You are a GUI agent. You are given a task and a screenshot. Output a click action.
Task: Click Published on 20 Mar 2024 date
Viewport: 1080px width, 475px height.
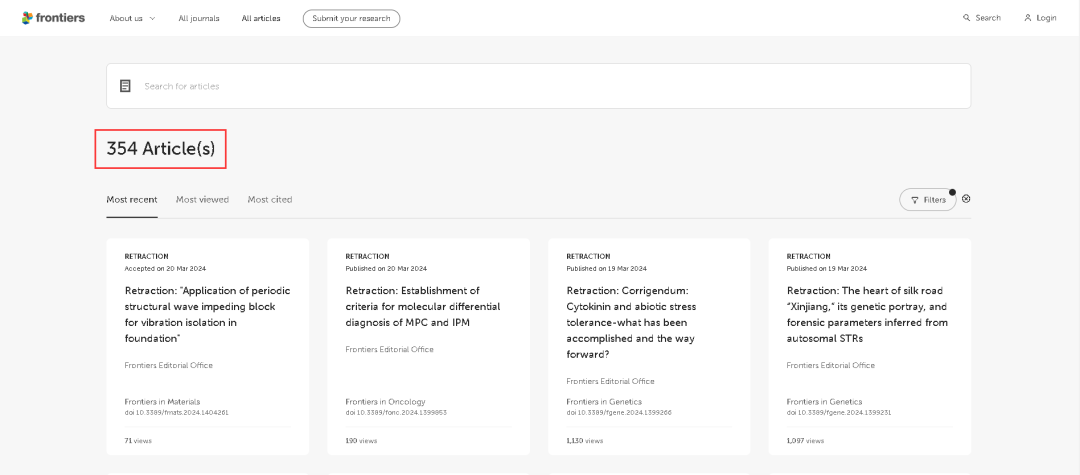pyautogui.click(x=386, y=268)
